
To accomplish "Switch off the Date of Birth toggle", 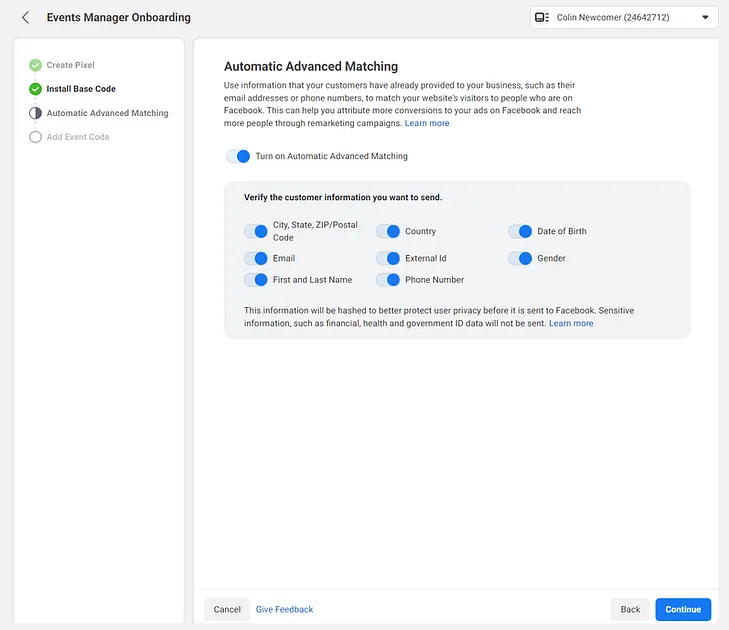I will tap(520, 231).
